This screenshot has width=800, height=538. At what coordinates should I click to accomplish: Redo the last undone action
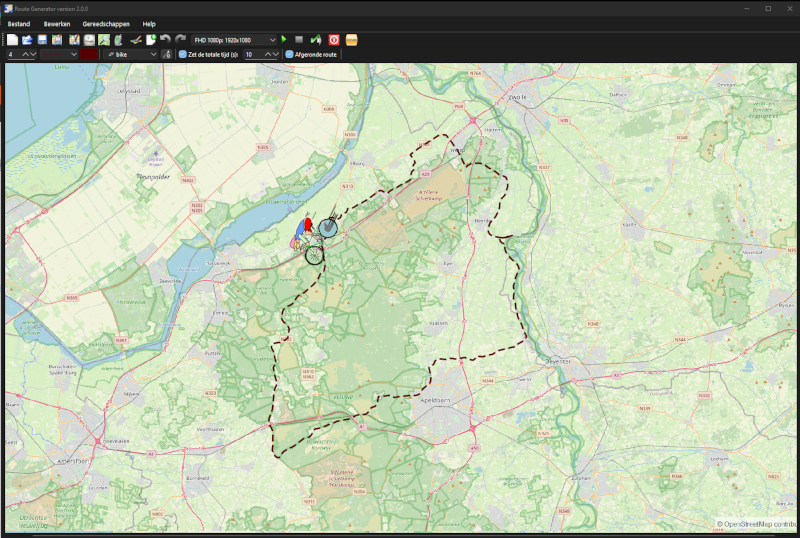tap(180, 40)
